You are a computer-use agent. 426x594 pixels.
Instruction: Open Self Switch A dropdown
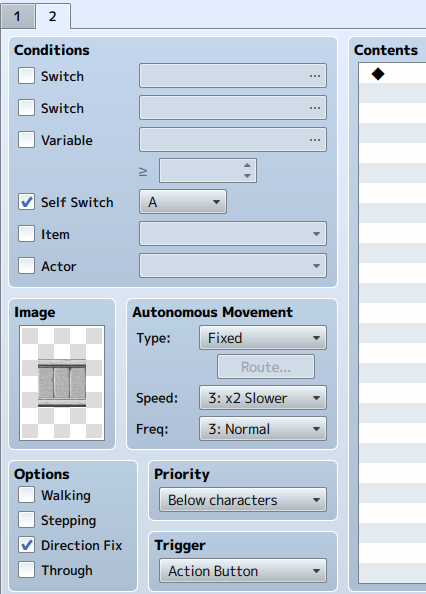pos(183,202)
